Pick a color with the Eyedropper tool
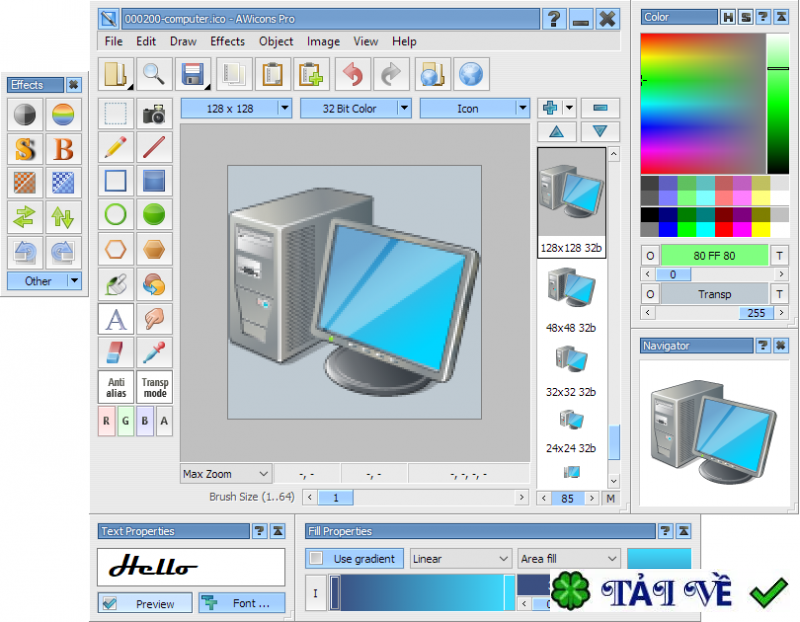Image resolution: width=800 pixels, height=622 pixels. pyautogui.click(x=154, y=351)
